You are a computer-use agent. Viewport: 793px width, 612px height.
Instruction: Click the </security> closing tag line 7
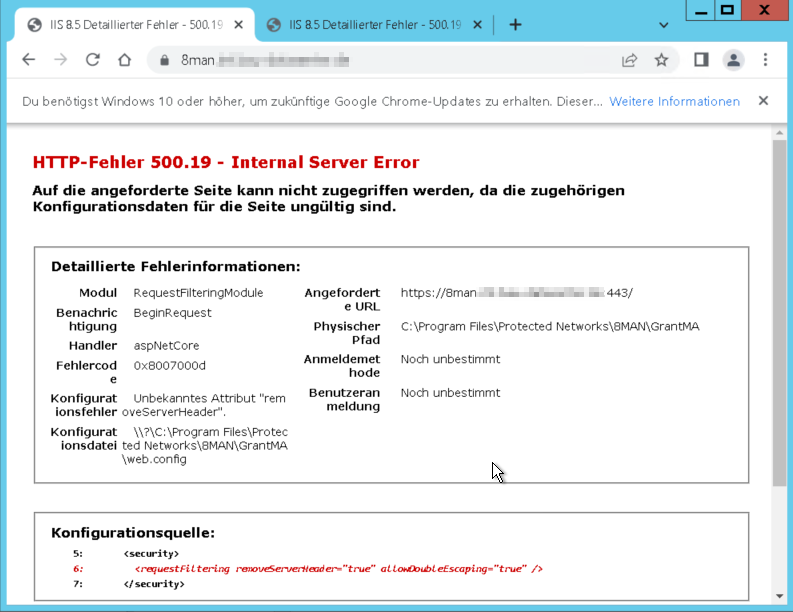click(x=154, y=584)
